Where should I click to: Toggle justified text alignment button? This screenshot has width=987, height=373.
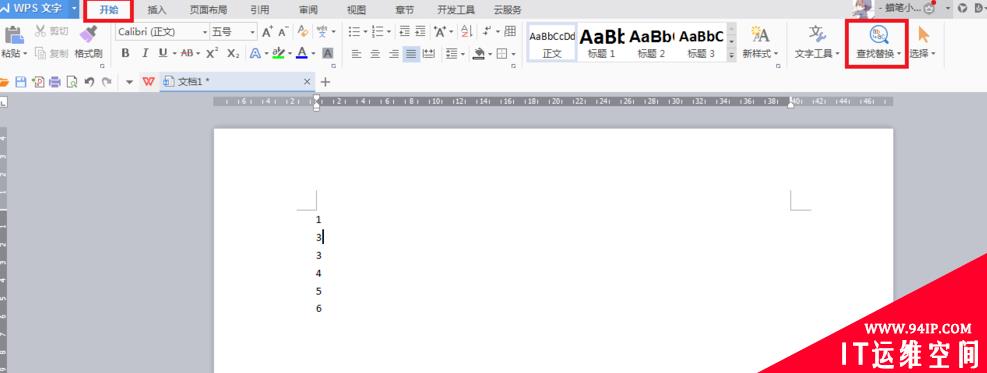pyautogui.click(x=411, y=53)
